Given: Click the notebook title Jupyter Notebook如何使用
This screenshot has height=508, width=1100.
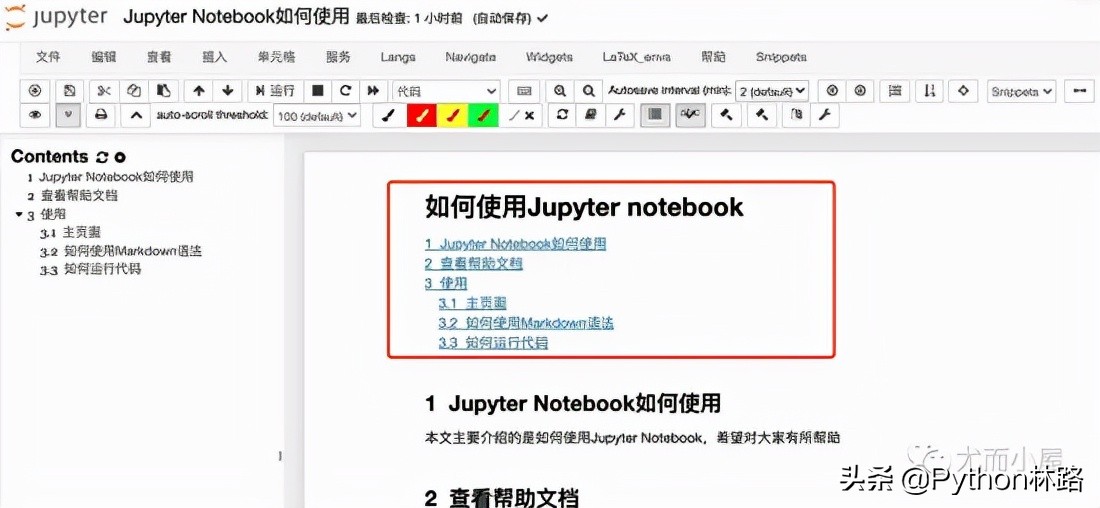Looking at the screenshot, I should [x=236, y=18].
